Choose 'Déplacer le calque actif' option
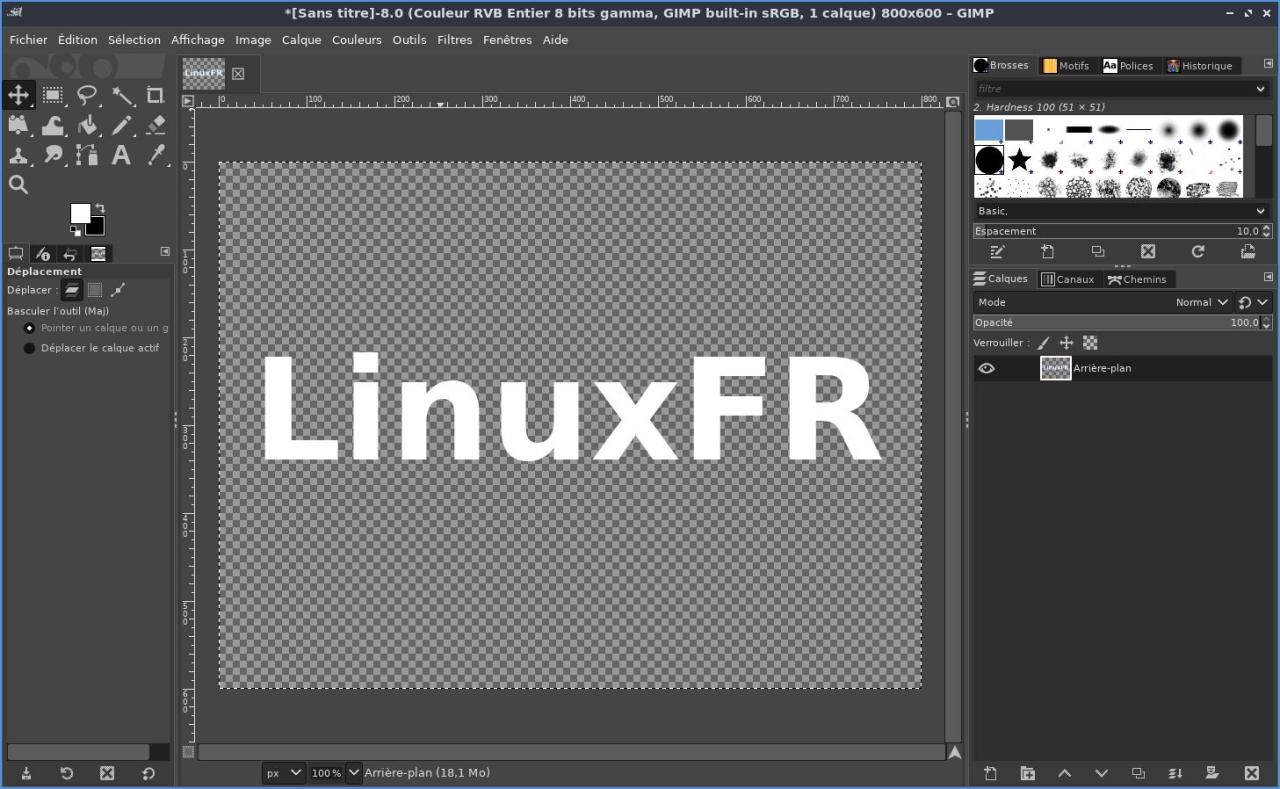The width and height of the screenshot is (1280, 789). [x=91, y=348]
